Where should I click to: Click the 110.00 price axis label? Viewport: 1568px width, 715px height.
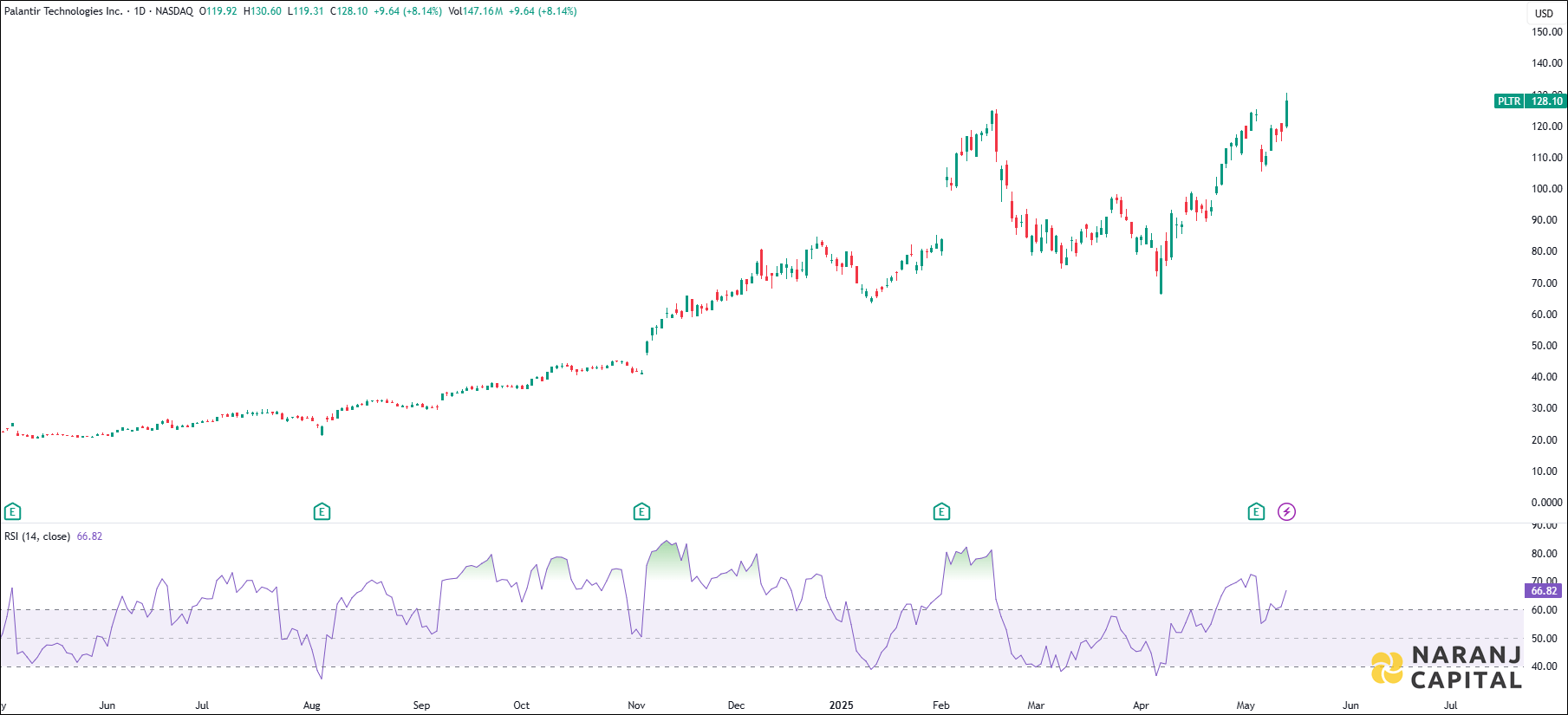tap(1547, 158)
